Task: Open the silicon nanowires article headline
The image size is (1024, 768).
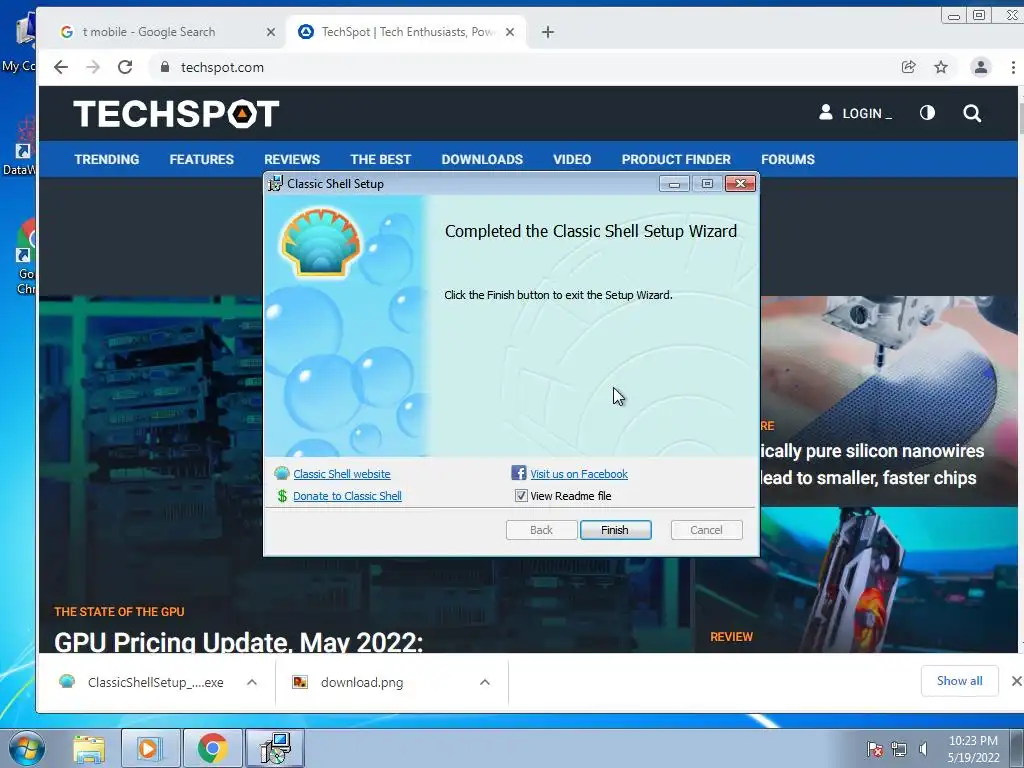Action: tap(872, 464)
